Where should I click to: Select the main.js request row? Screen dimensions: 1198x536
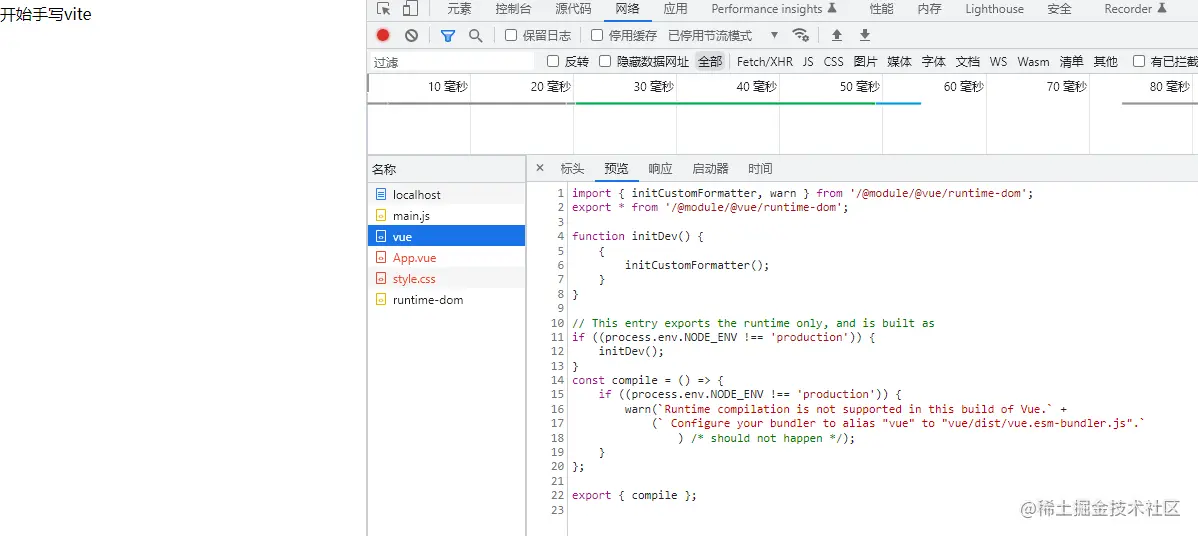[446, 216]
